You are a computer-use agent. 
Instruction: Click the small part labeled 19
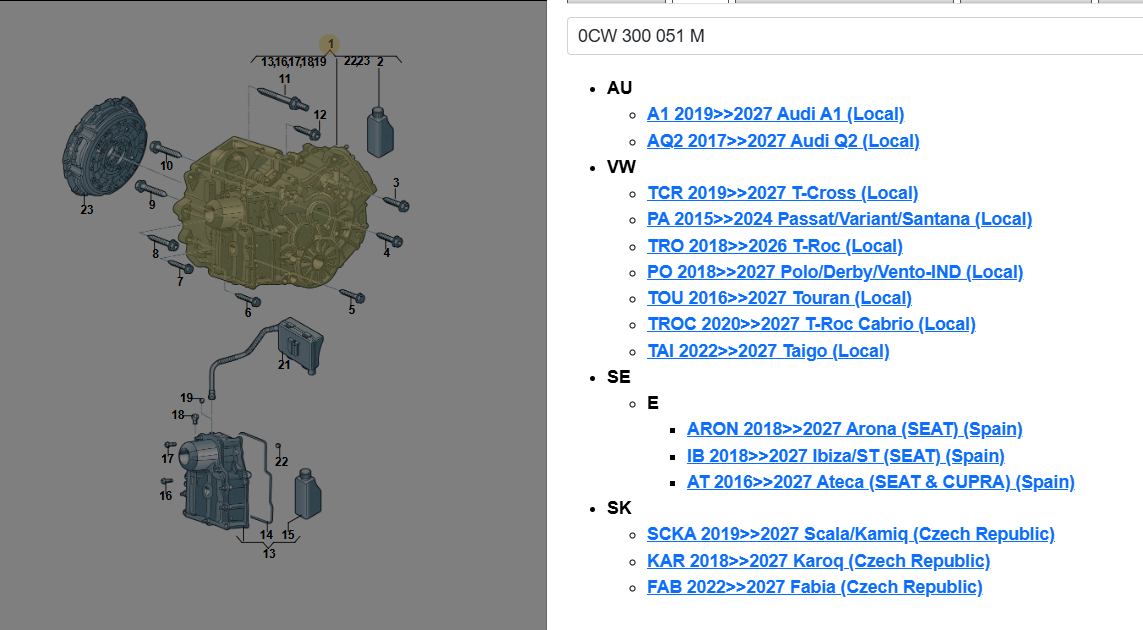pyautogui.click(x=202, y=400)
